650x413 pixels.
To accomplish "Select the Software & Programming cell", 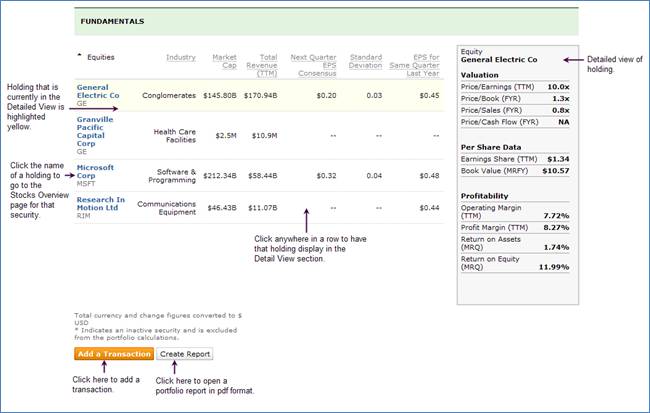I will tap(172, 176).
